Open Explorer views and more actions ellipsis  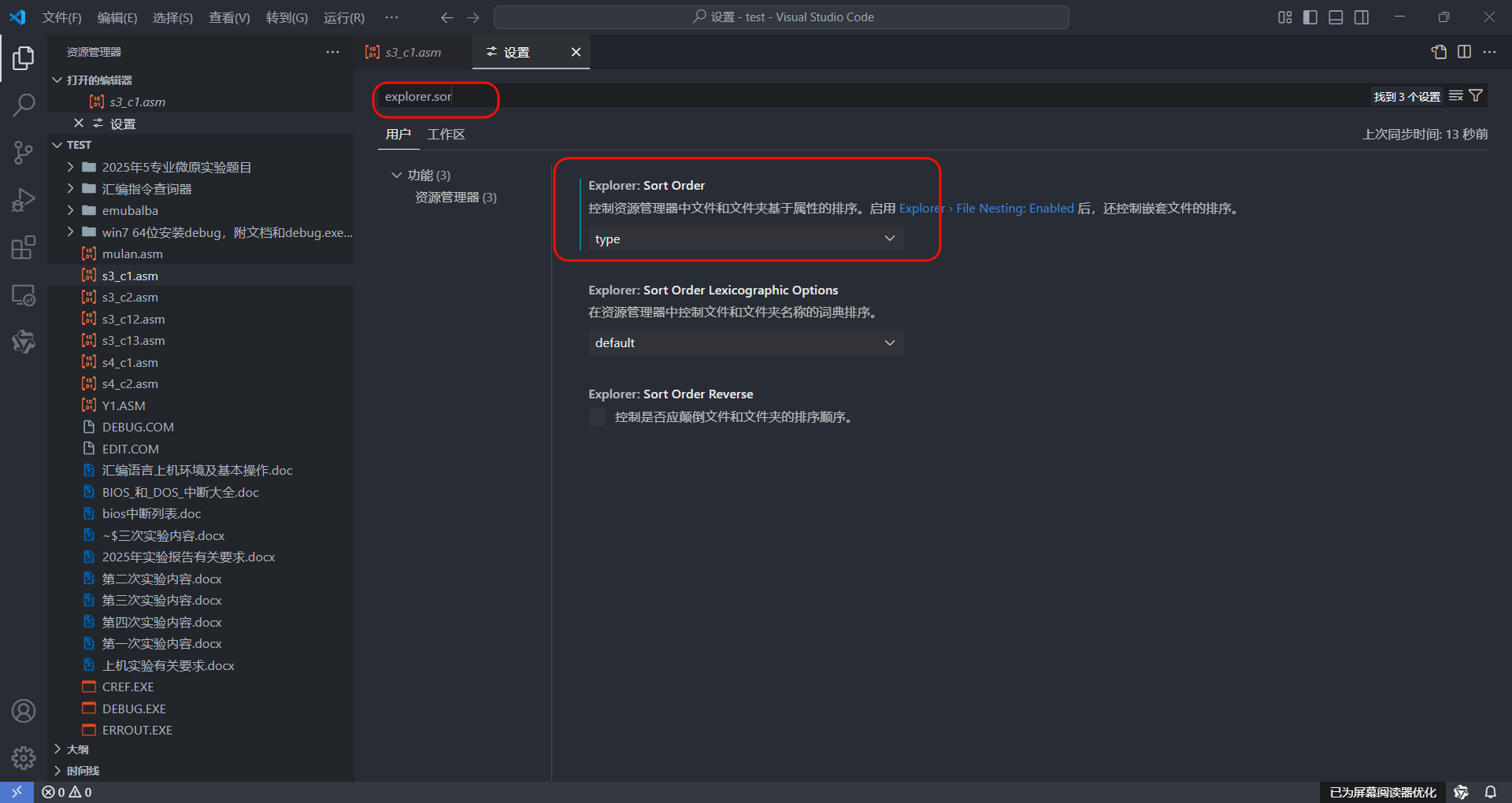click(332, 52)
